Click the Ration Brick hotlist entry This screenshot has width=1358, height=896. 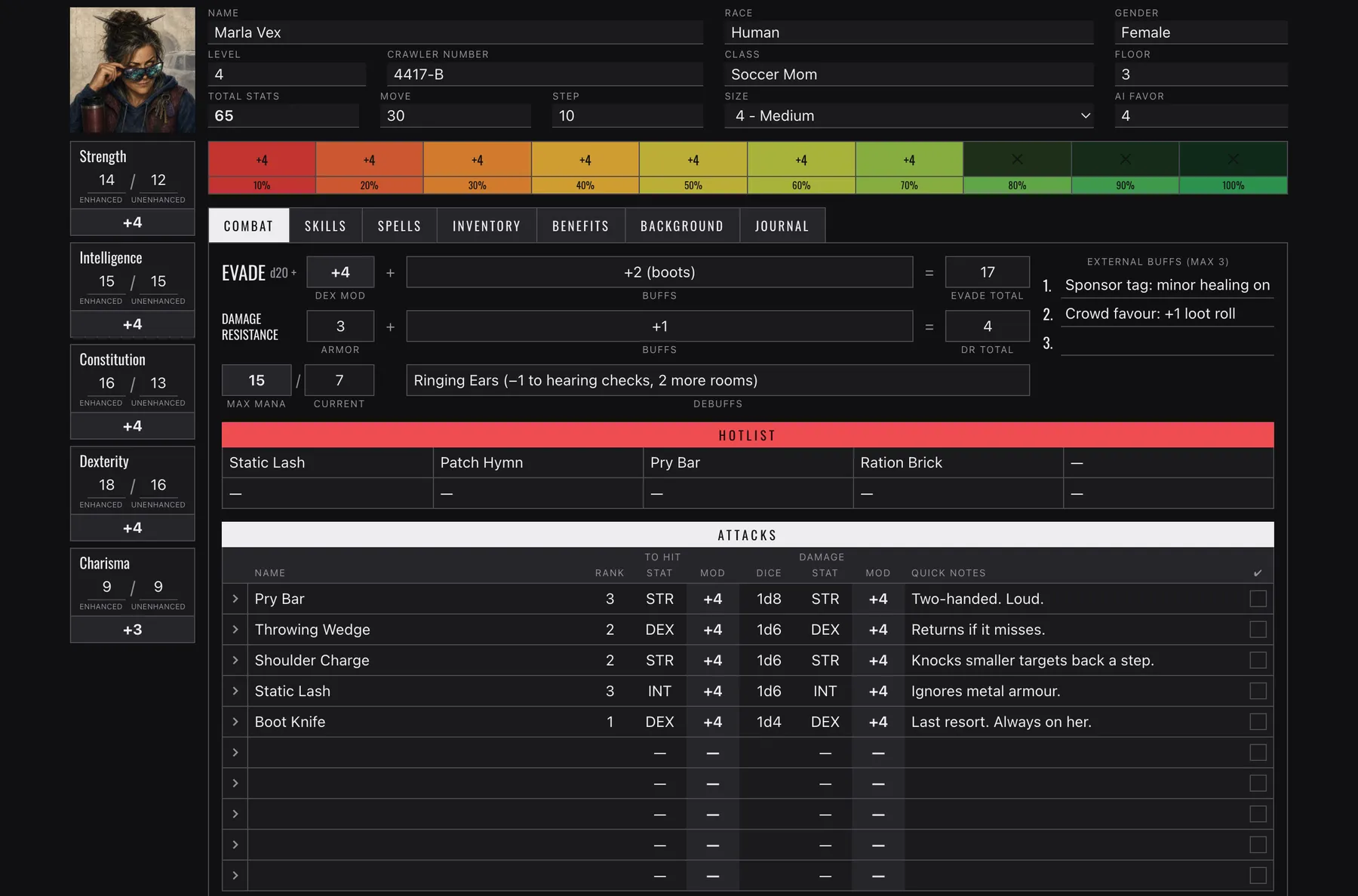click(x=958, y=462)
